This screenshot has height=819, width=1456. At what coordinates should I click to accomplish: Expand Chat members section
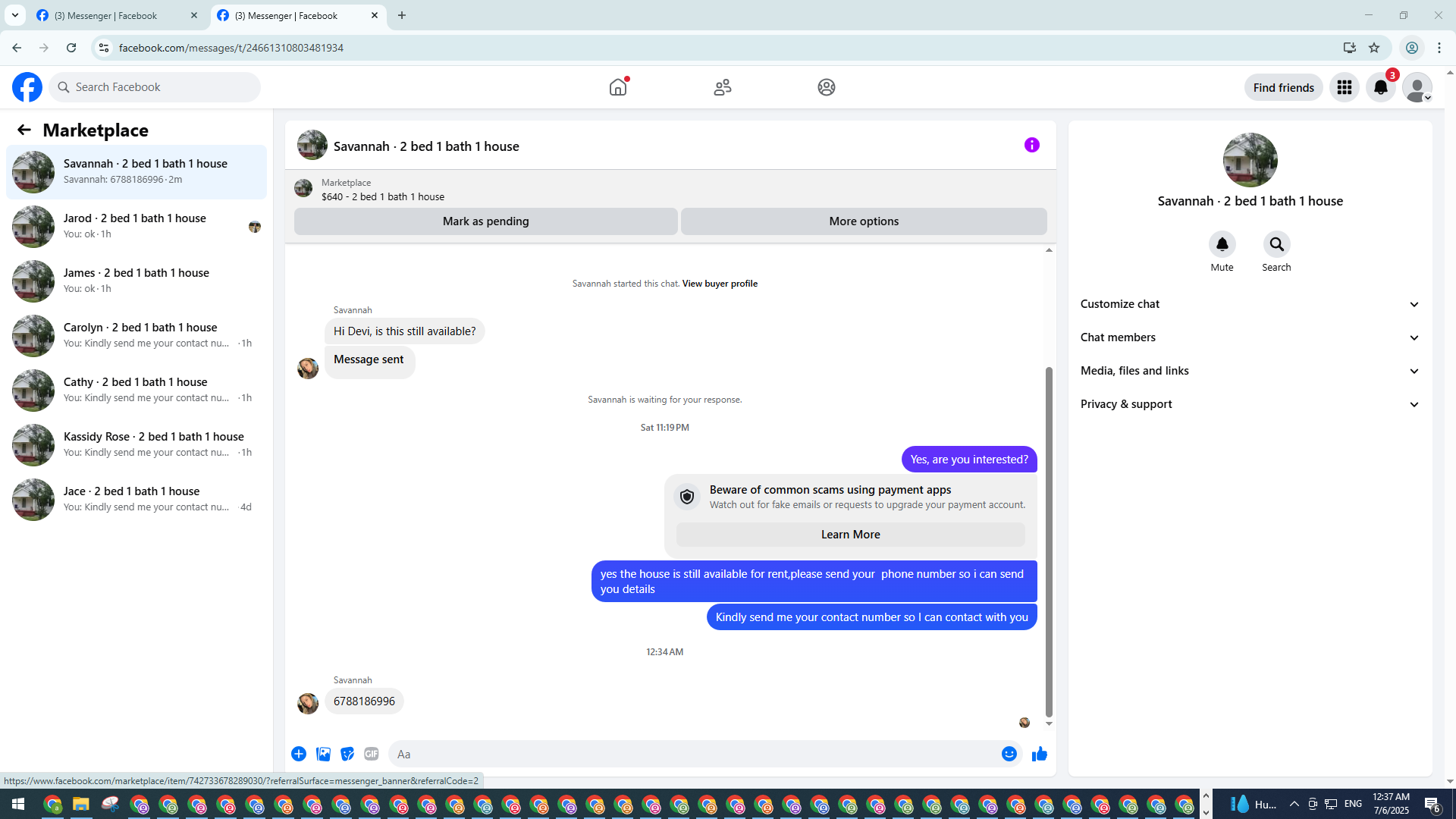[x=1249, y=337]
